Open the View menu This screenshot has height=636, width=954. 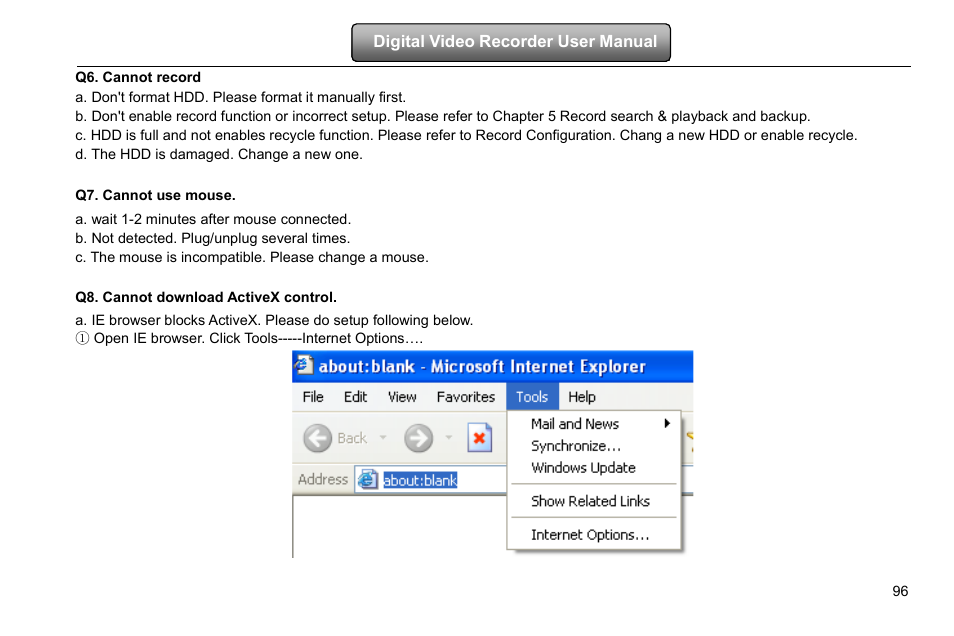[402, 397]
